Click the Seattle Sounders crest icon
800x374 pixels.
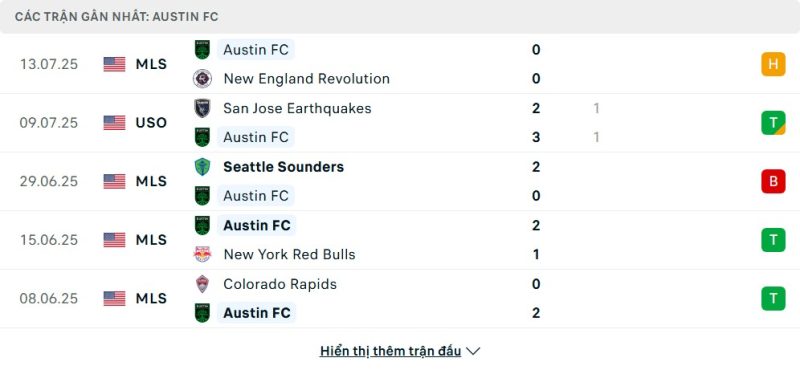(x=203, y=167)
